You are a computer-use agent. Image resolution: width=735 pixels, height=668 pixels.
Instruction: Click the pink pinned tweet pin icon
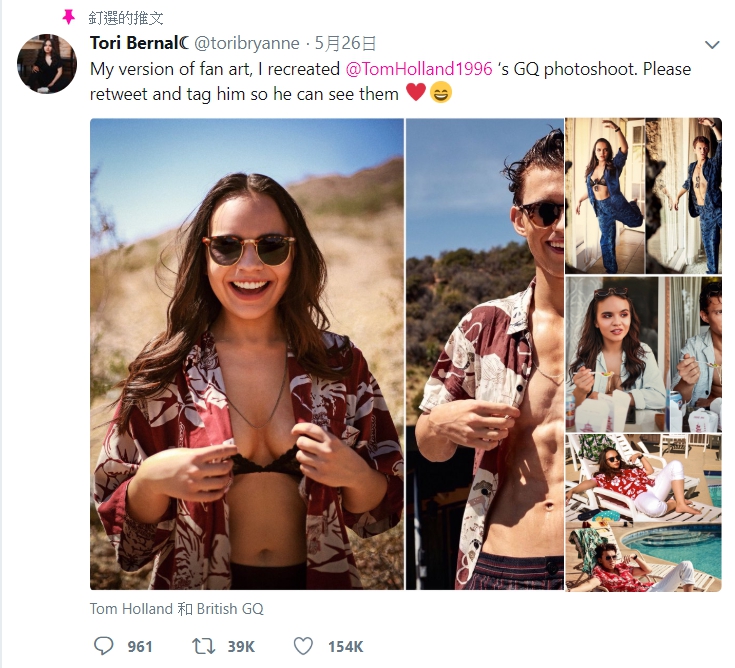click(x=69, y=17)
